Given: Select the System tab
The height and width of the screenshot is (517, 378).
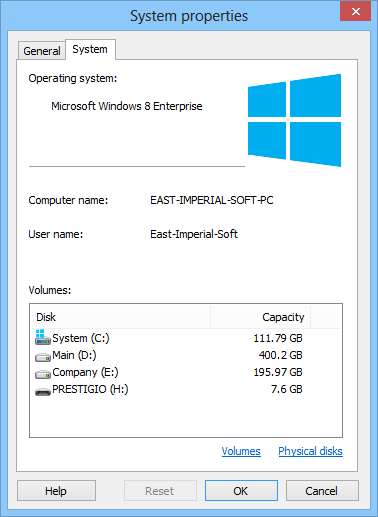Looking at the screenshot, I should point(90,49).
